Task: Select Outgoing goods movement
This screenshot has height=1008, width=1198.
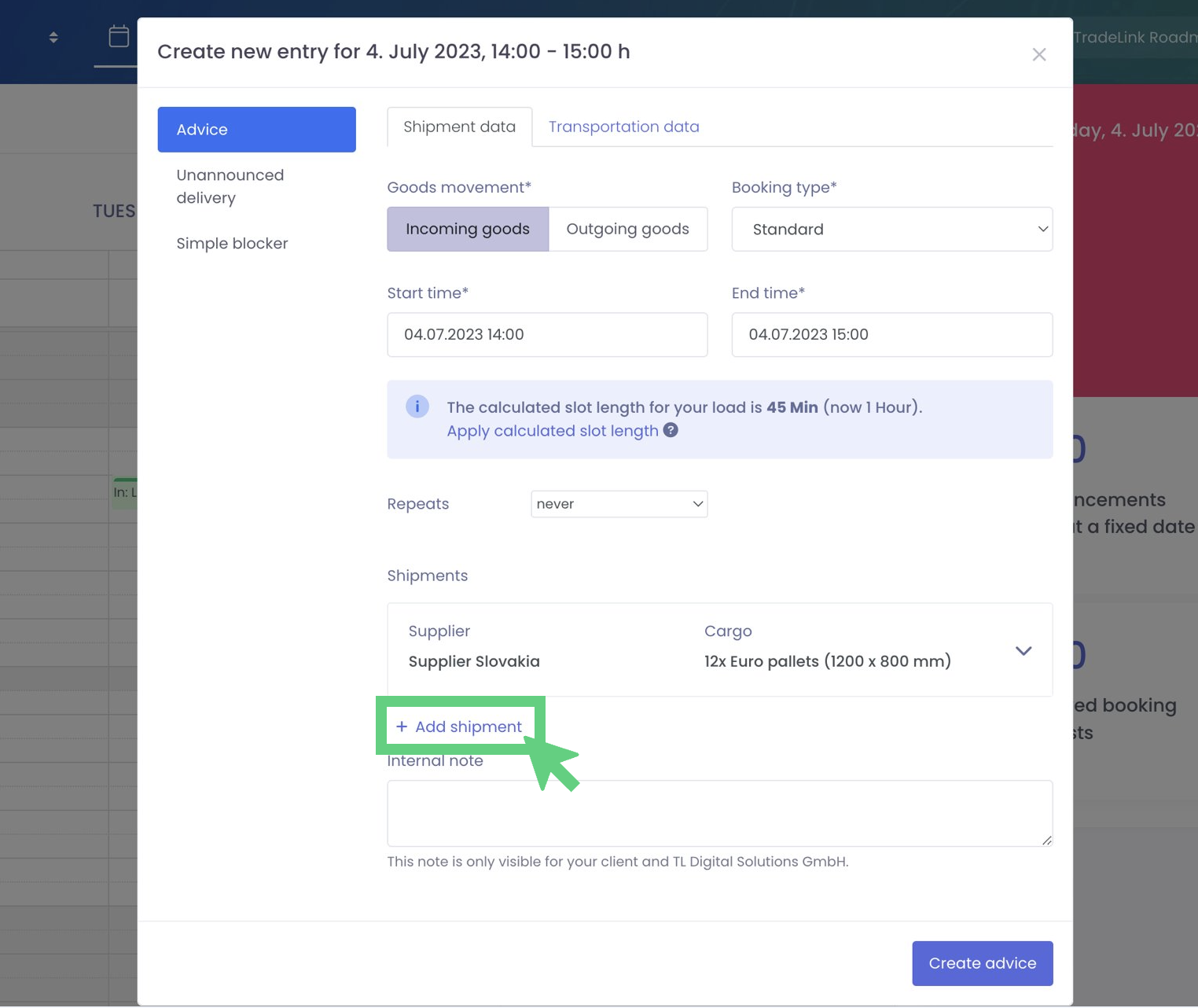Action: 627,229
